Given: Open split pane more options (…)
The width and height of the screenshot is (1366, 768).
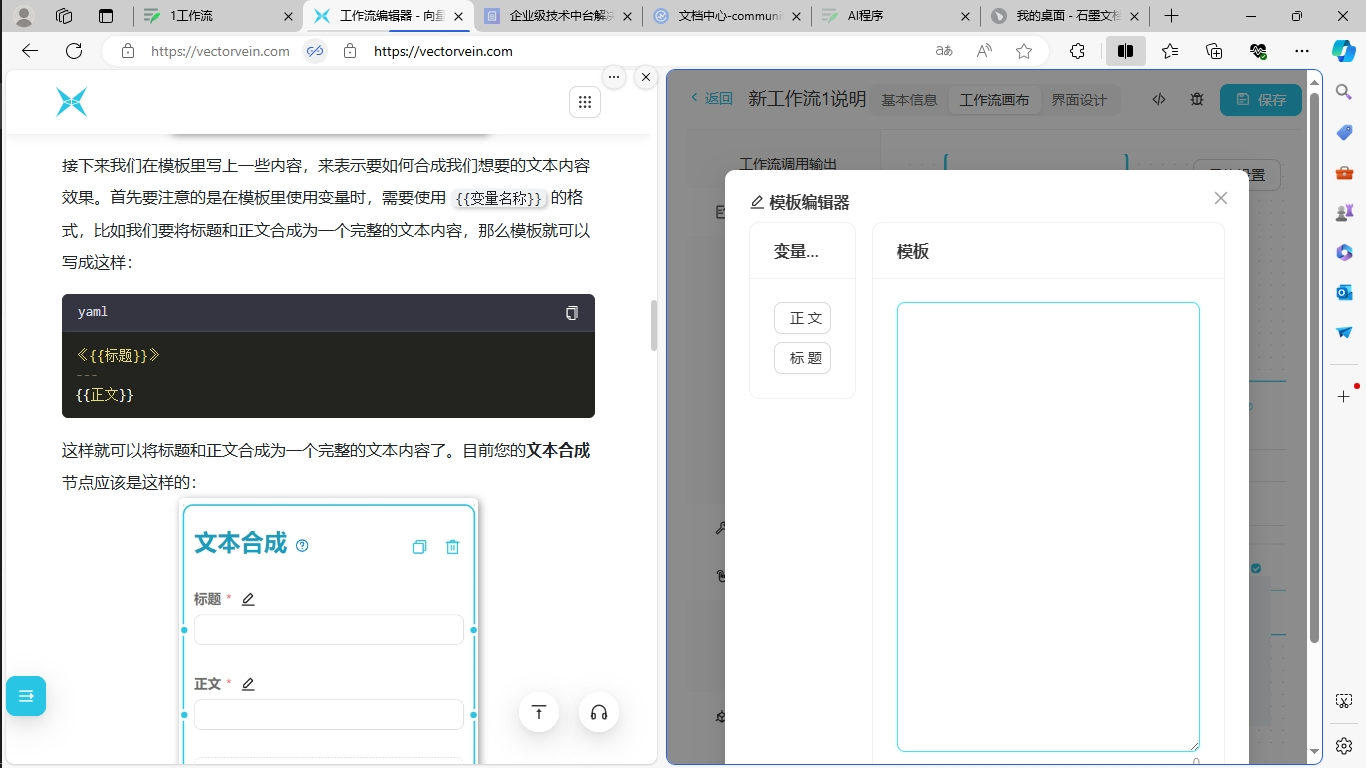Looking at the screenshot, I should point(614,77).
